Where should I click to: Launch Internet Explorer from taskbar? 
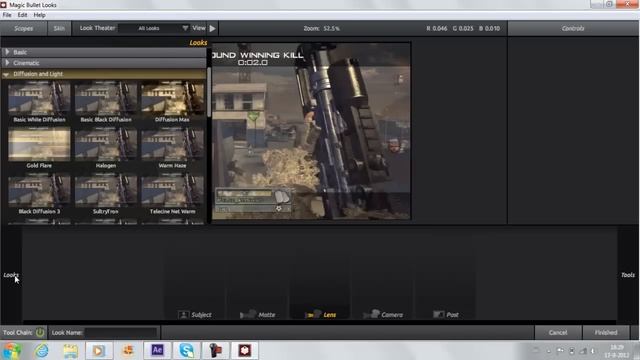pyautogui.click(x=42, y=351)
